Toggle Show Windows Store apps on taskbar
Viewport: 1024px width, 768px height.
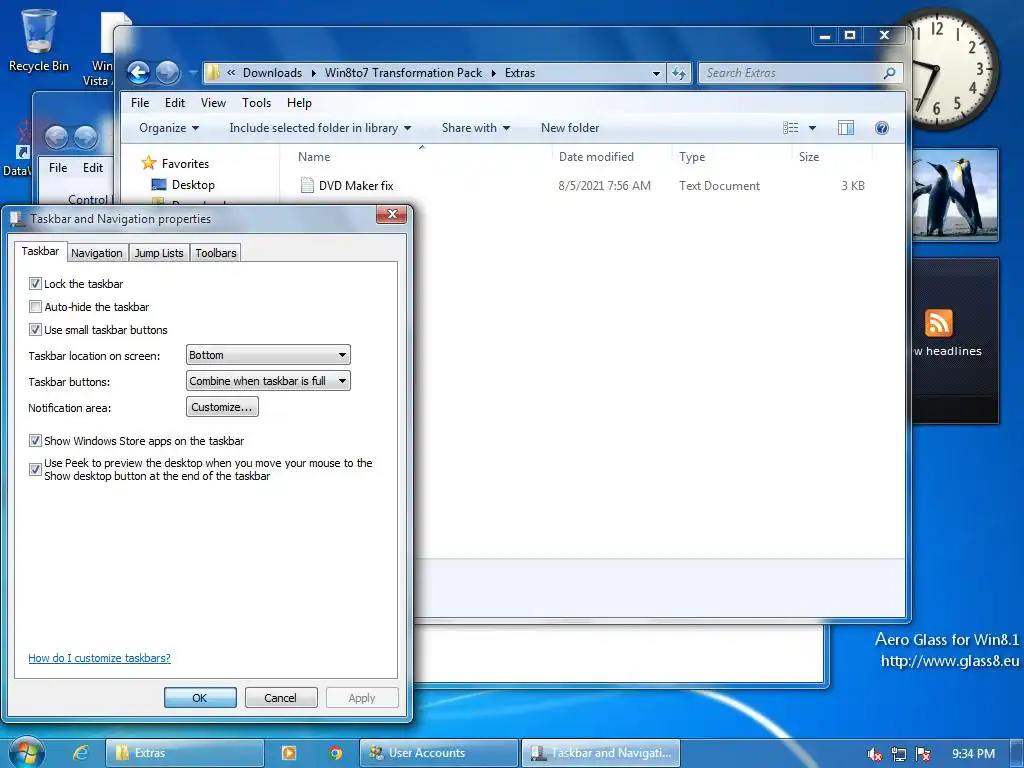tap(35, 441)
